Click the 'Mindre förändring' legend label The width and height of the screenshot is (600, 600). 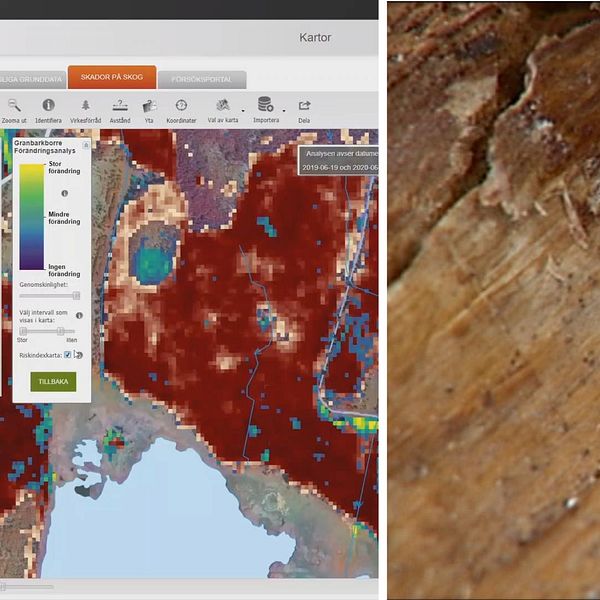pos(64,218)
